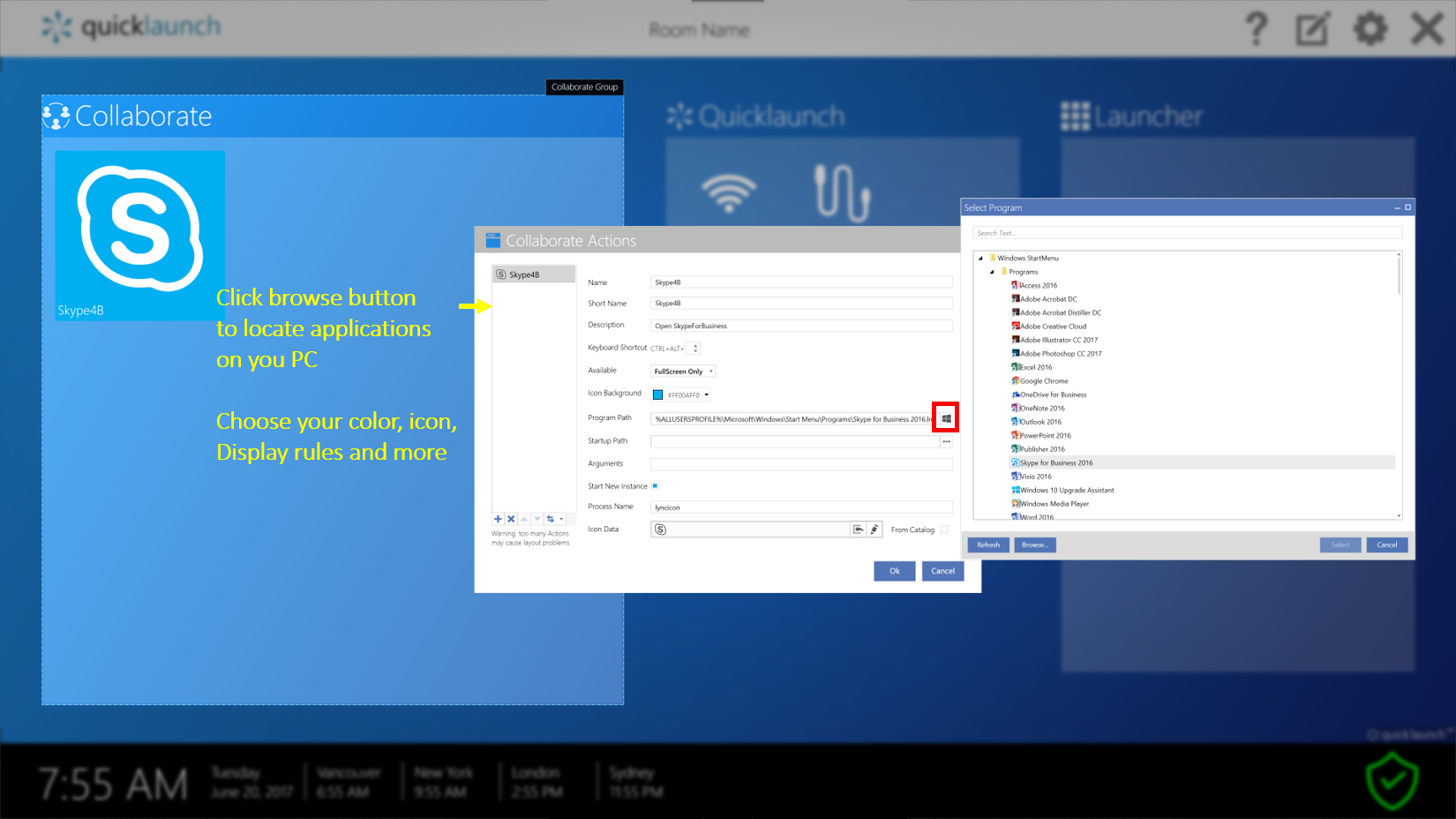Click the Search Text field in Select Program
Screen dimensions: 1456x819
1187,233
